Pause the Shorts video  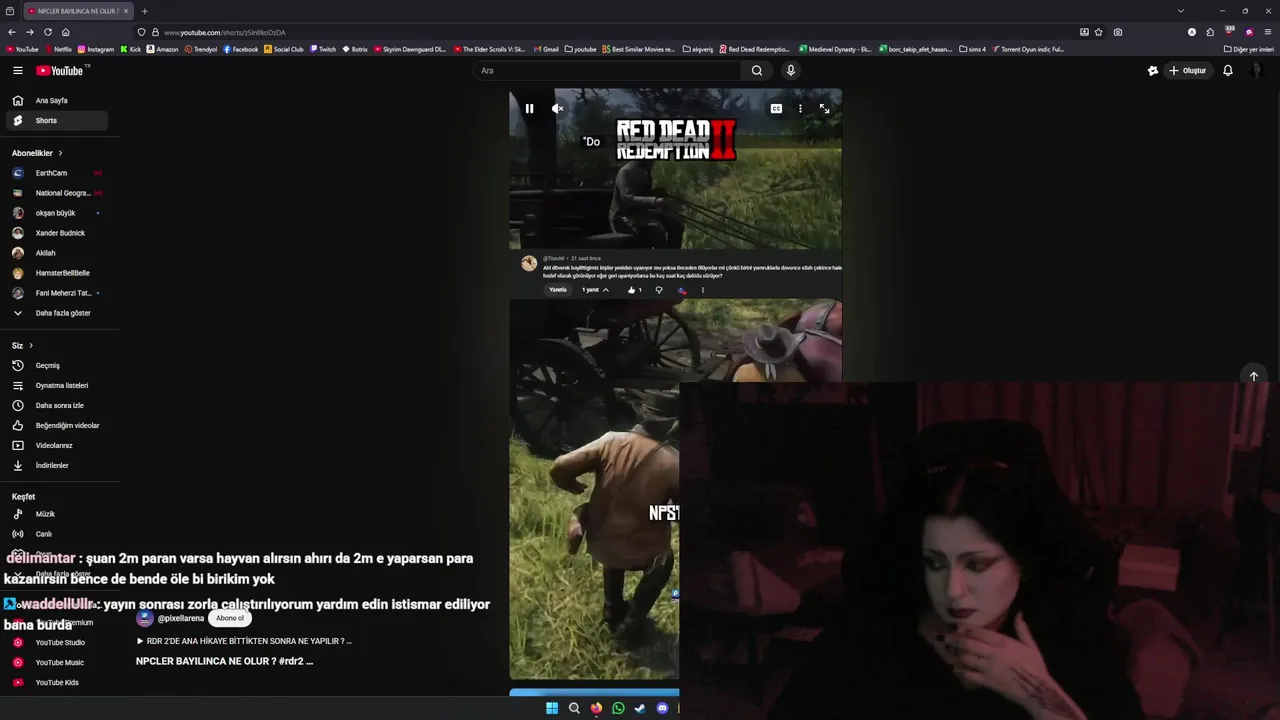coord(529,108)
